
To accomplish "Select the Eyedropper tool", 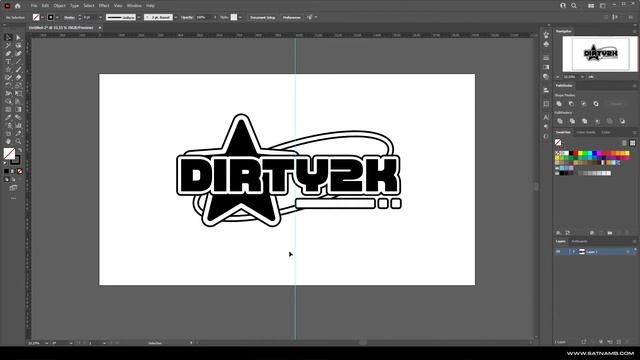I will point(8,118).
